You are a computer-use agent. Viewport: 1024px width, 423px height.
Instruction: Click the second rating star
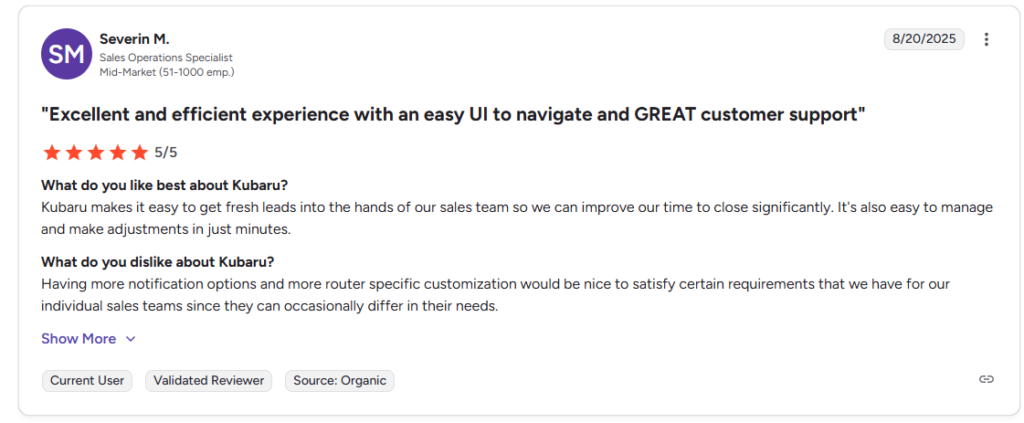[73, 152]
